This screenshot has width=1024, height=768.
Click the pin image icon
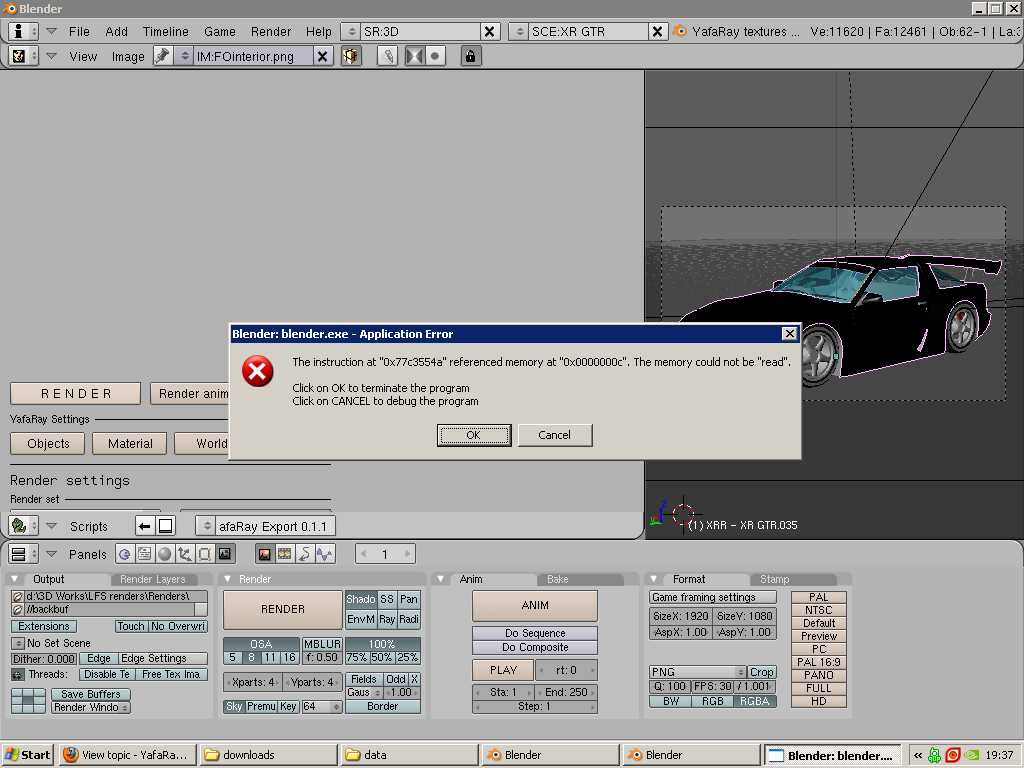pyautogui.click(x=162, y=56)
